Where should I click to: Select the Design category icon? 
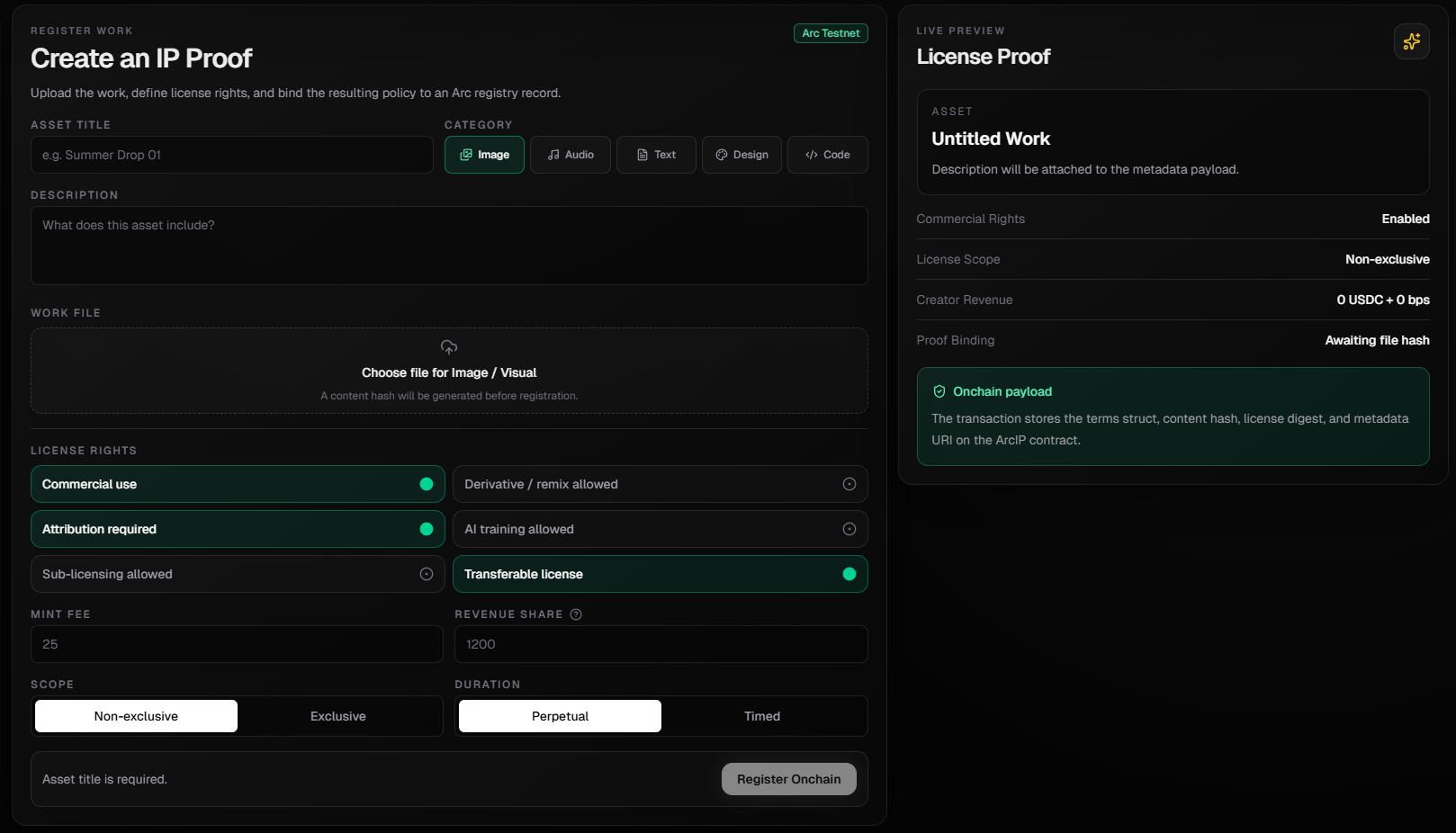click(720, 155)
